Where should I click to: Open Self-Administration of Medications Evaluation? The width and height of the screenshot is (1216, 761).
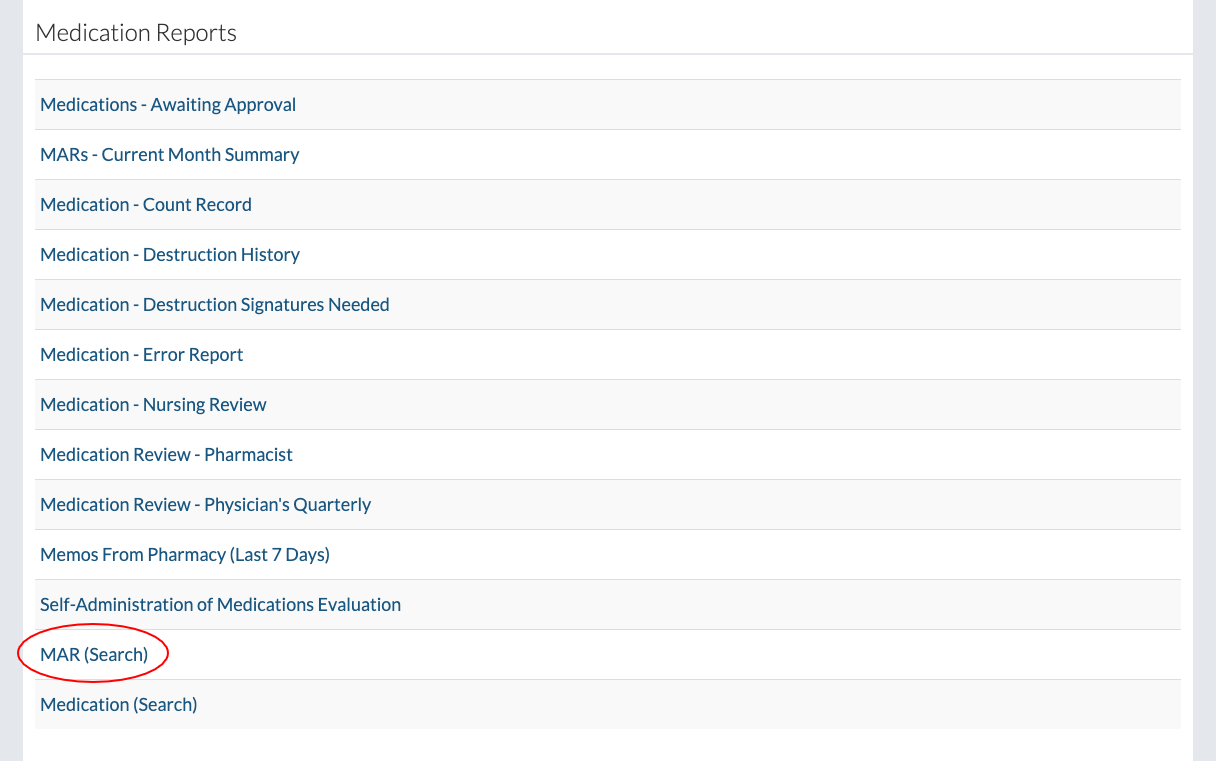point(220,605)
